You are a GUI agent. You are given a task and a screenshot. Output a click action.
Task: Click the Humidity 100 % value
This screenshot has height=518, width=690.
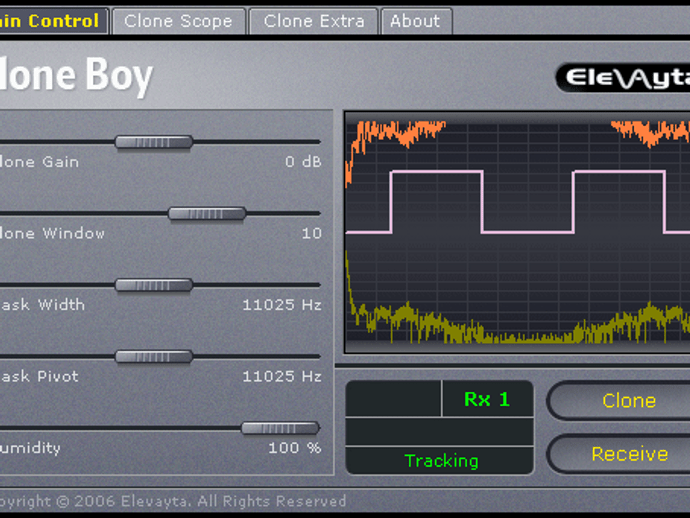click(295, 448)
